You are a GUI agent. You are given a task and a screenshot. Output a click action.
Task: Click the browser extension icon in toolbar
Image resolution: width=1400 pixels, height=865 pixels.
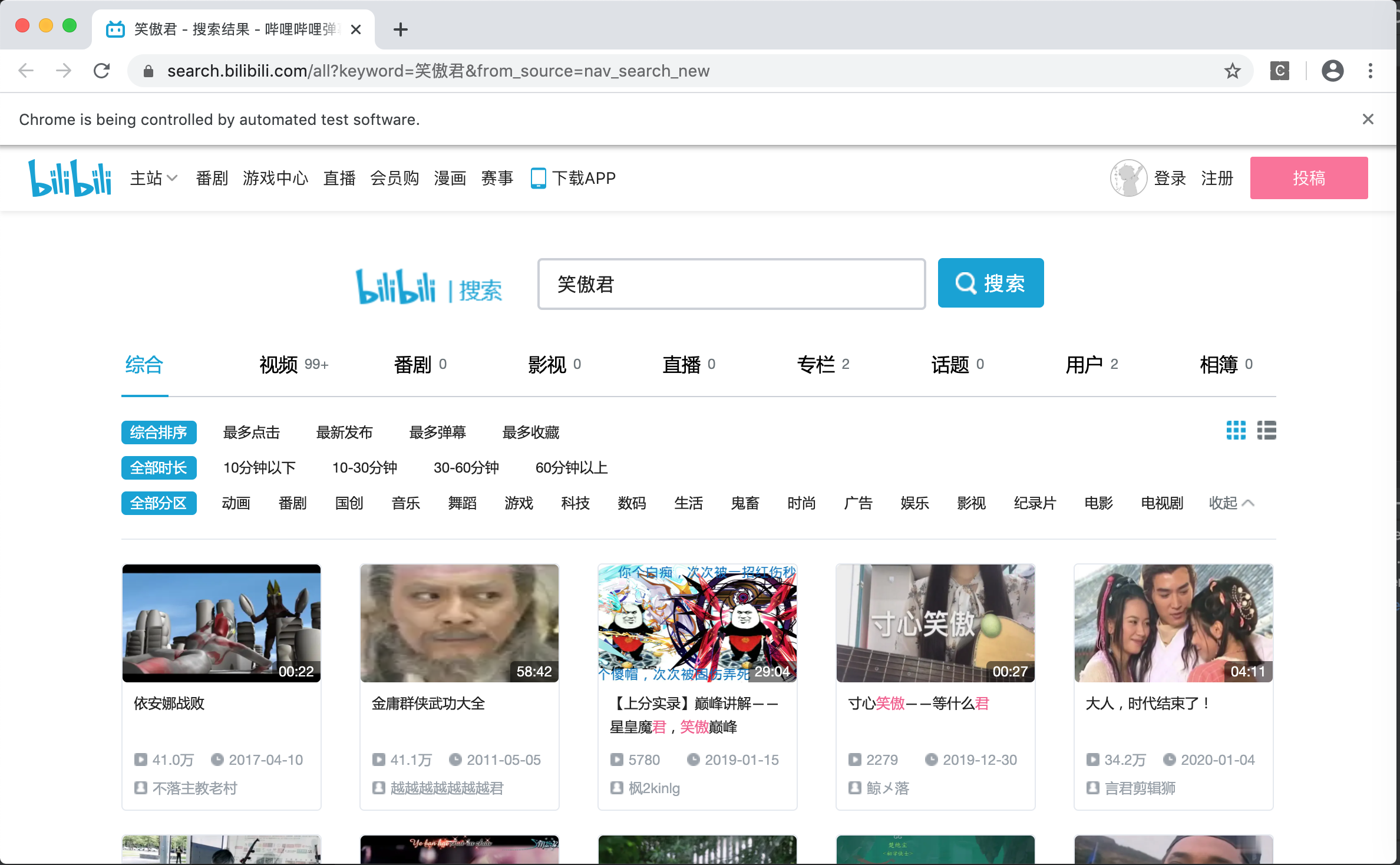tap(1279, 71)
